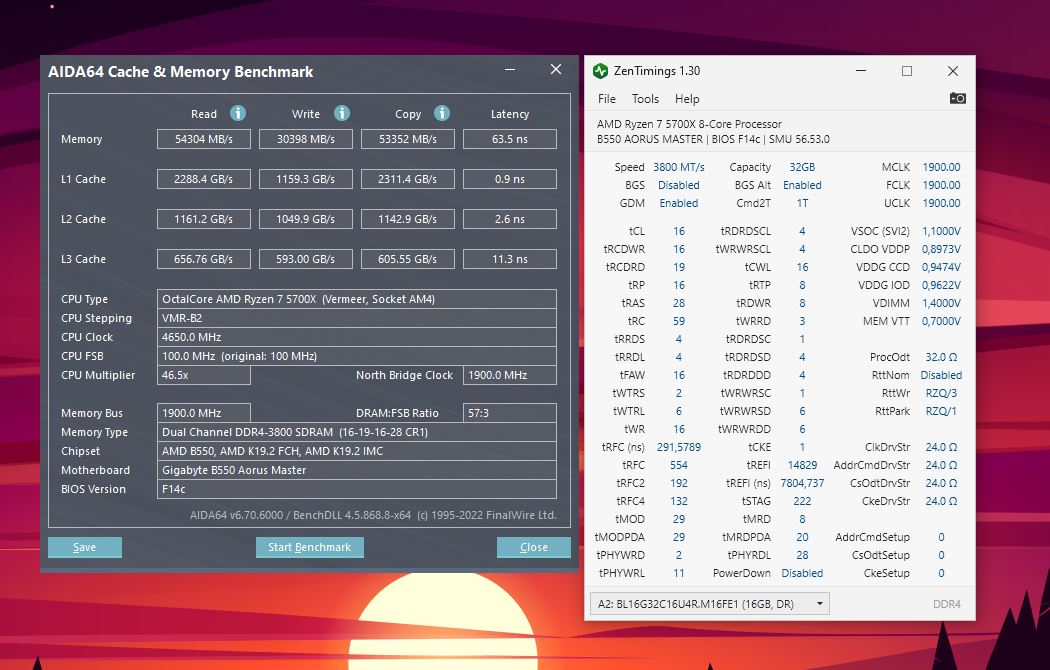Click the camera screenshot icon in ZenTimings
The image size is (1050, 670).
957,98
